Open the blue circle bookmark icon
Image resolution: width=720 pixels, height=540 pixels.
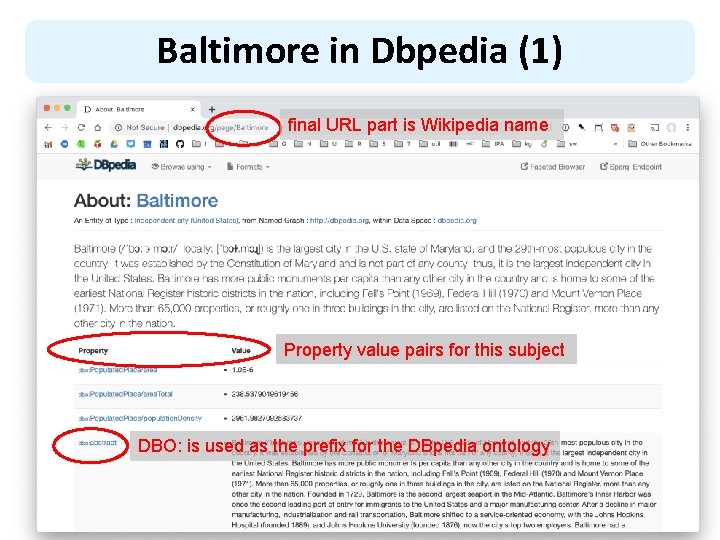click(64, 144)
